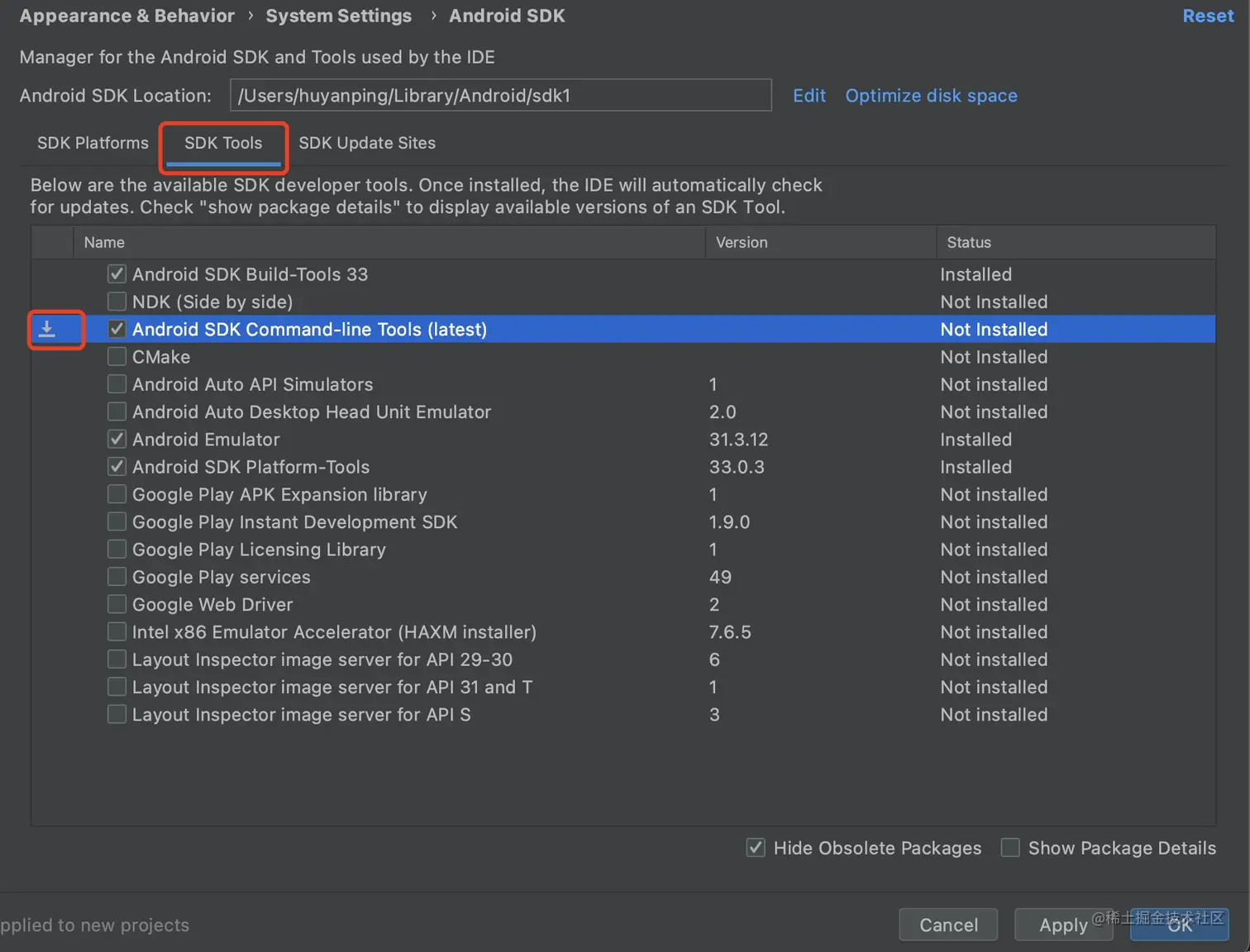Uncheck the Android Emulator checkbox

117,439
